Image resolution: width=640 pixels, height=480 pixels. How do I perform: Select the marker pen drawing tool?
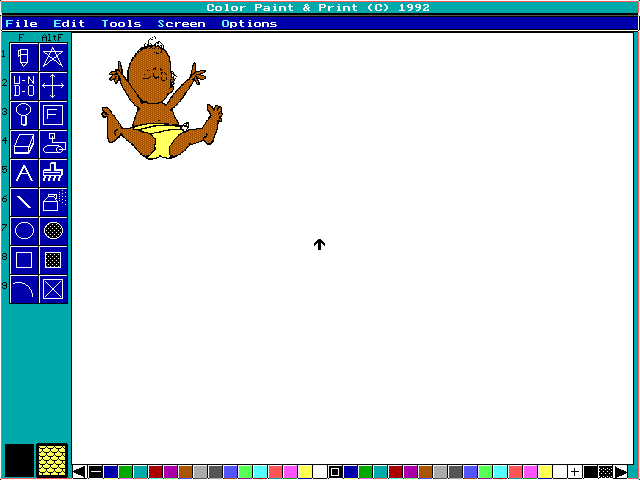[24, 57]
